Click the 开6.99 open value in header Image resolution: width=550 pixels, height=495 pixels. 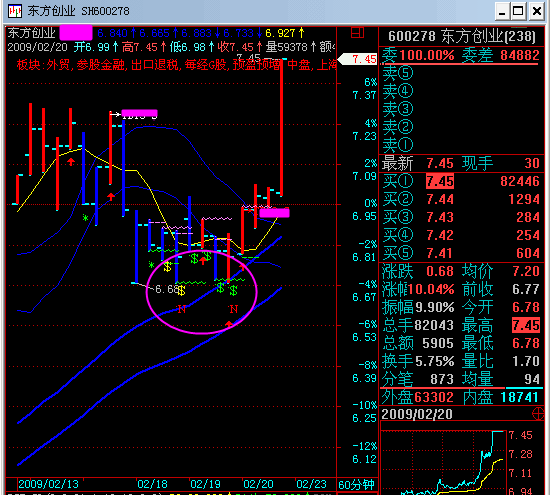pos(96,47)
